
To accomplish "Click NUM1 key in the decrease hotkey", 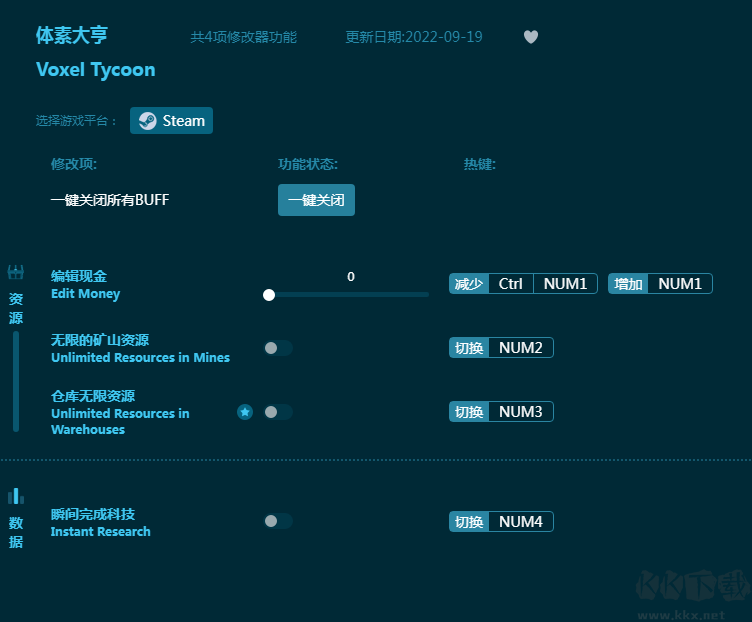I will click(x=565, y=284).
